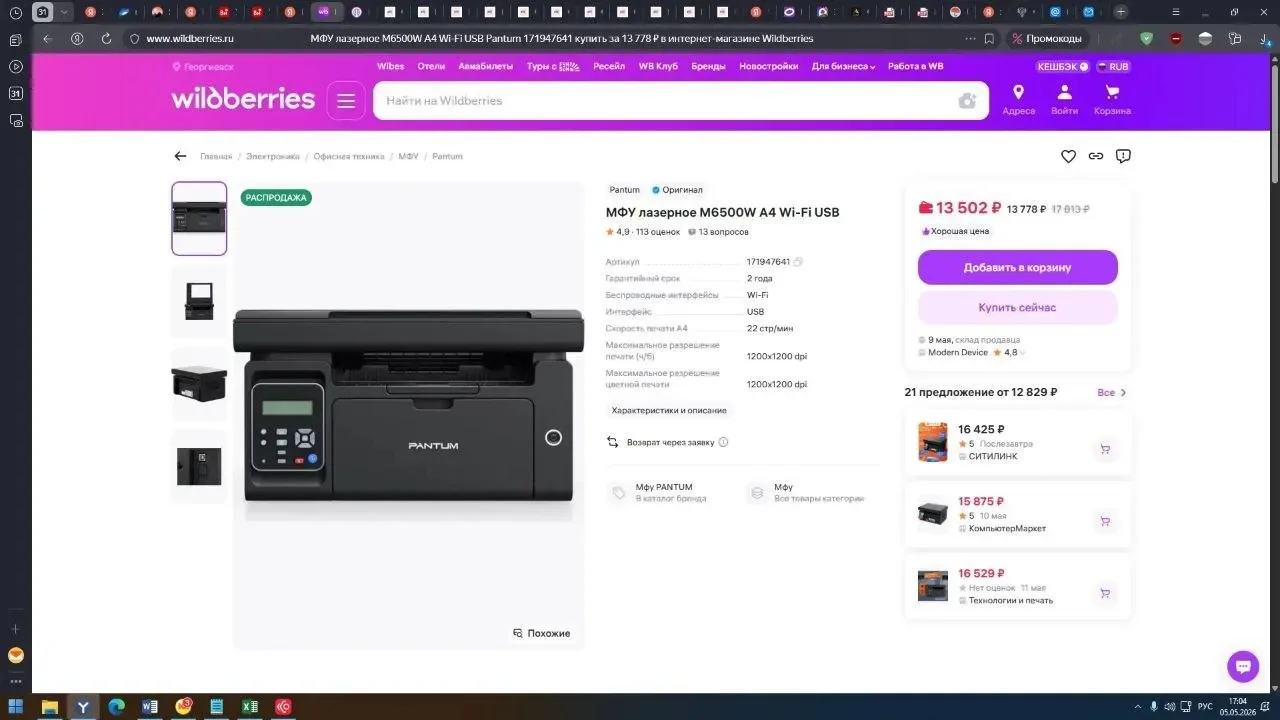This screenshot has width=1280, height=720.
Task: Expand the Для бизнеса dropdown menu
Action: pos(843,67)
